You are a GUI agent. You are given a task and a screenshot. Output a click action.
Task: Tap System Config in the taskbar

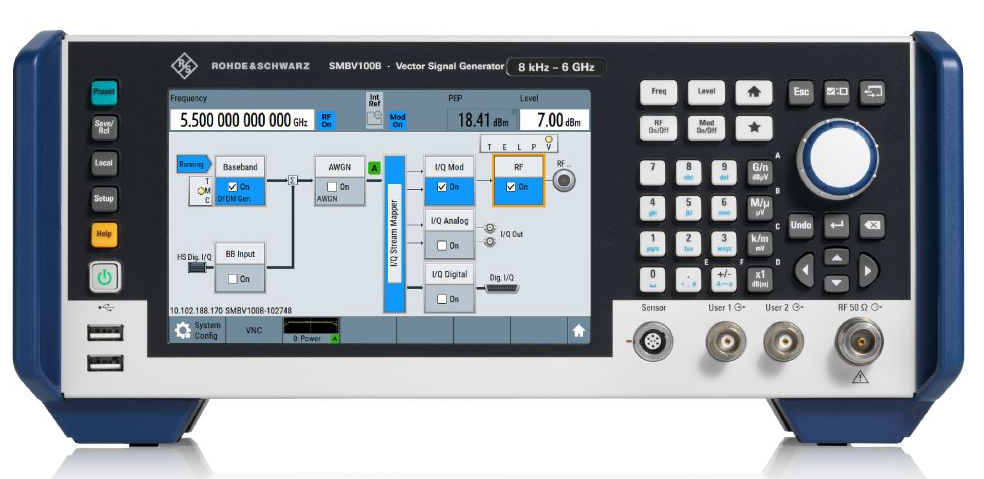click(198, 330)
